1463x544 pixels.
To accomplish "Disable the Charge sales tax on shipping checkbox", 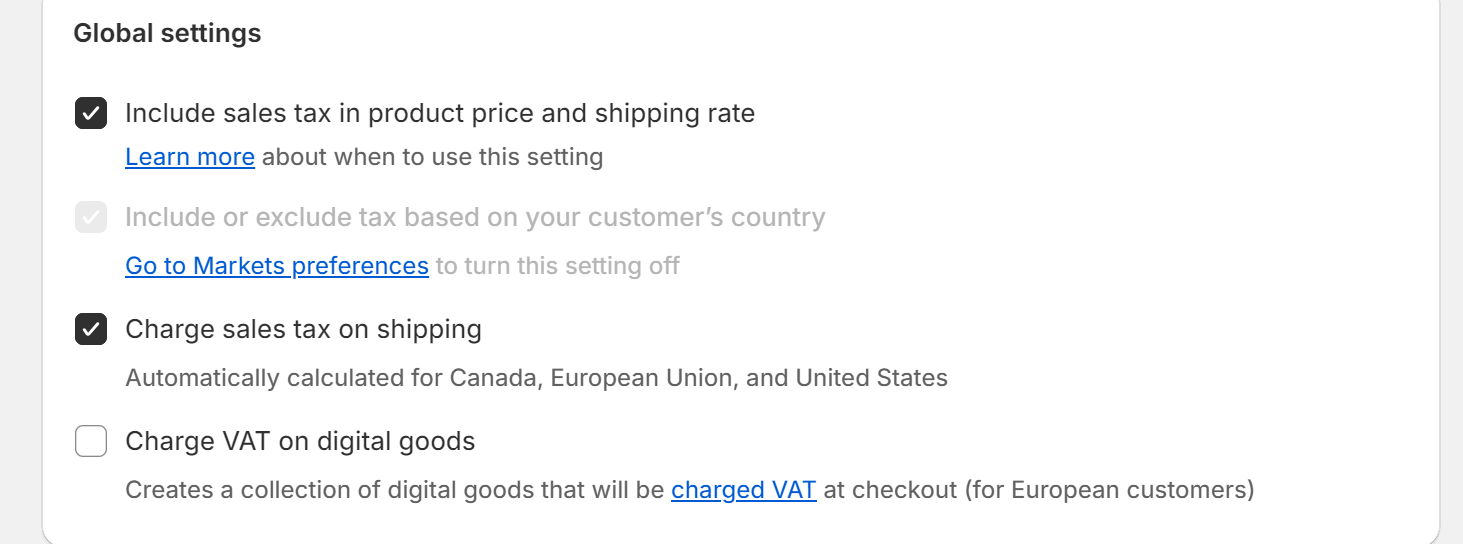I will (x=91, y=329).
